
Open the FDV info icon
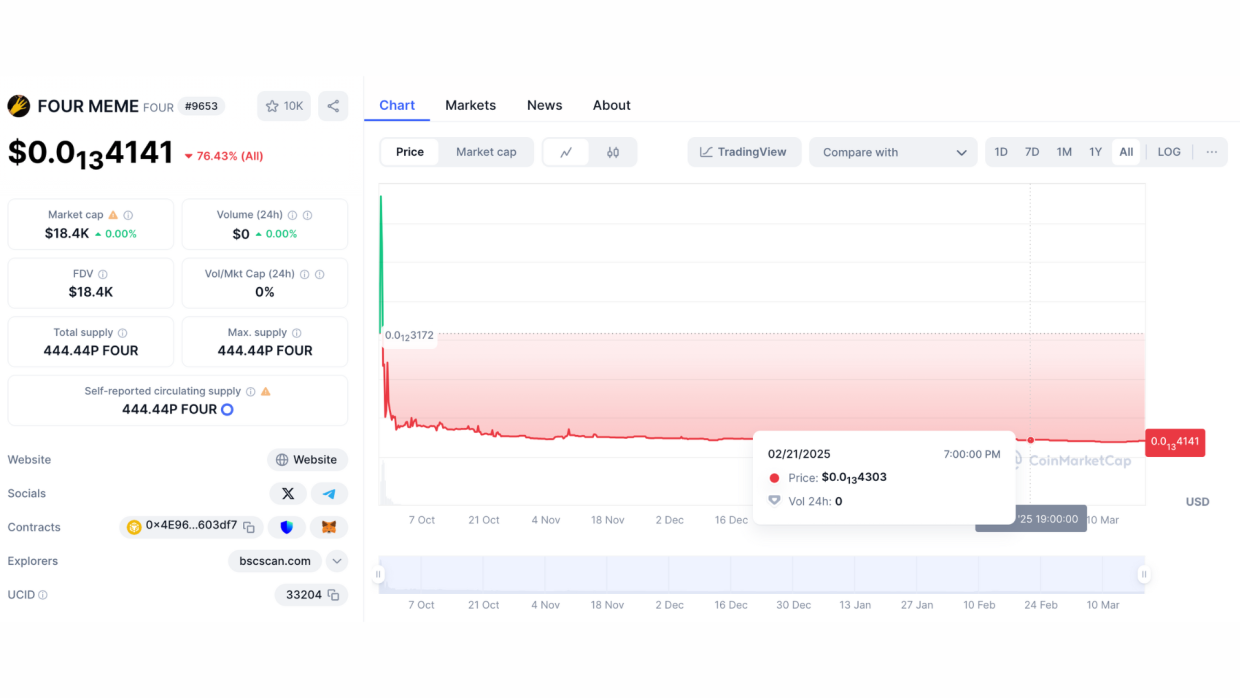[103, 274]
